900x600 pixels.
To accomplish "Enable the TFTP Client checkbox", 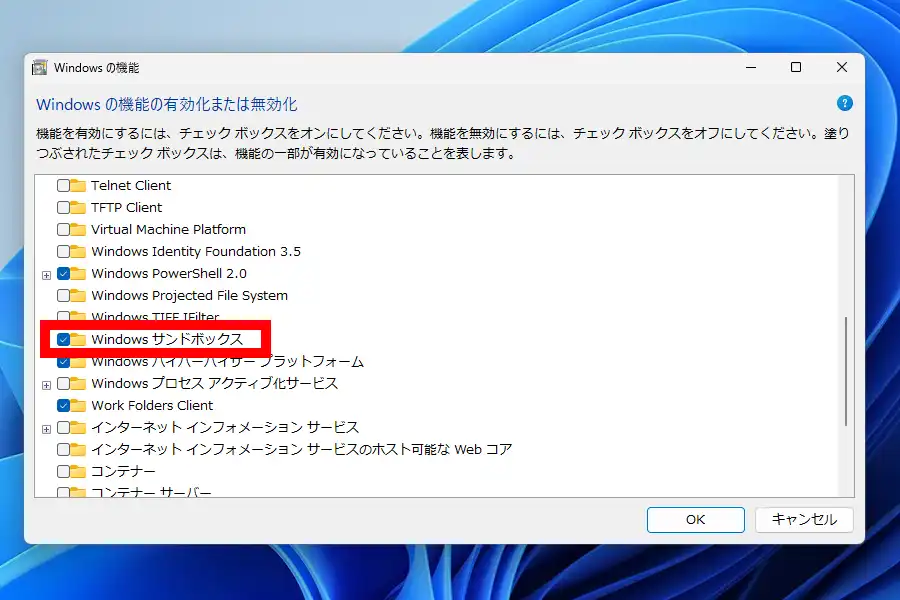I will click(63, 207).
